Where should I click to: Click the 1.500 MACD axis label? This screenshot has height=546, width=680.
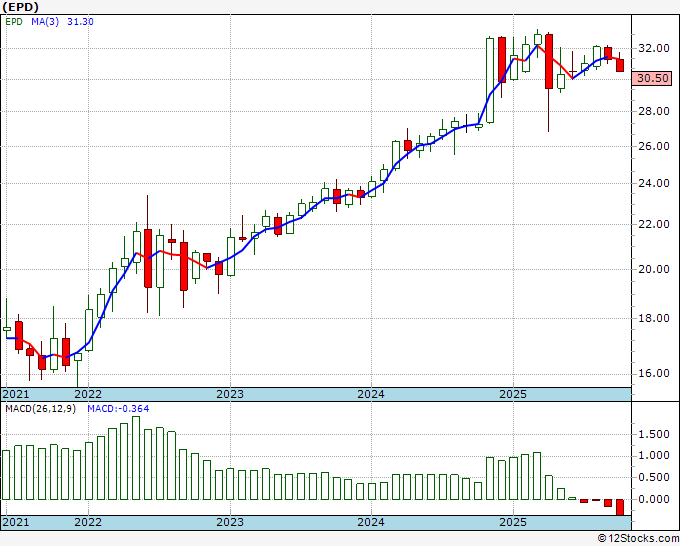[x=653, y=435]
